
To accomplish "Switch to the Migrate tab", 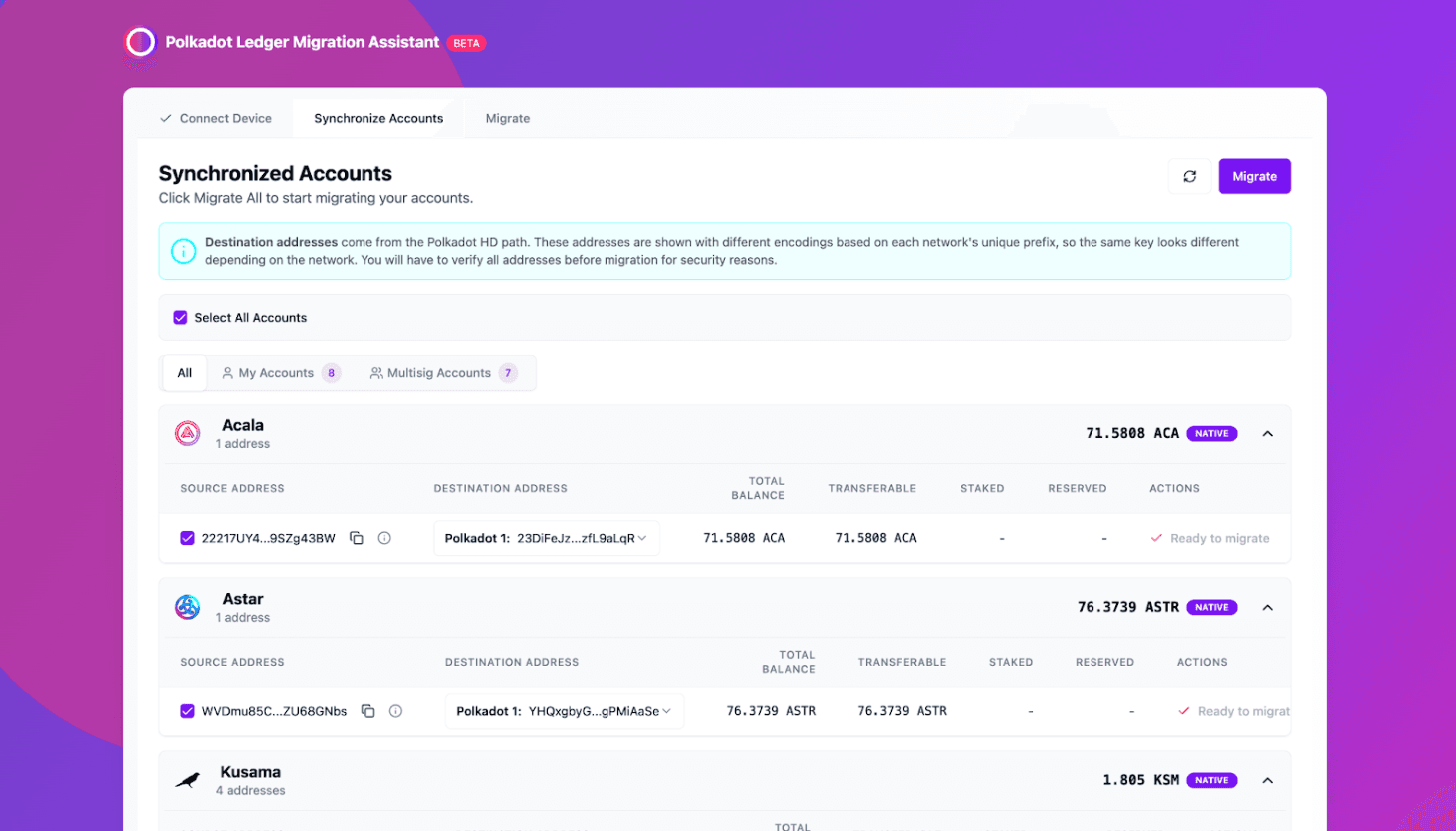I will pos(508,118).
